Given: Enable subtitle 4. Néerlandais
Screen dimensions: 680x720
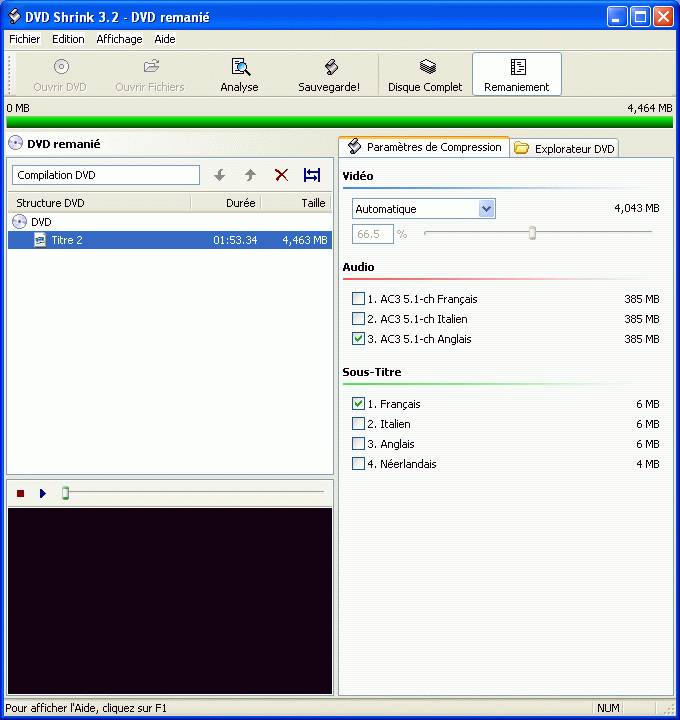Looking at the screenshot, I should click(358, 464).
